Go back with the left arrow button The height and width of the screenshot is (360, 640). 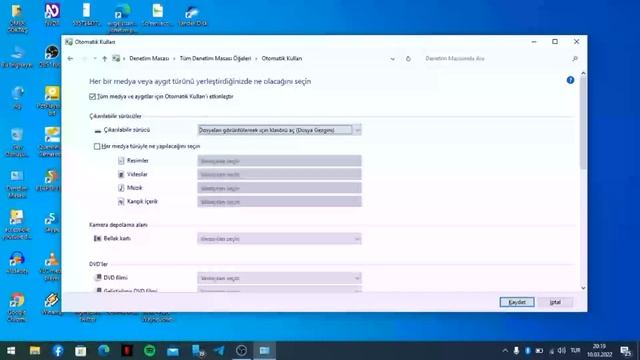[70, 59]
